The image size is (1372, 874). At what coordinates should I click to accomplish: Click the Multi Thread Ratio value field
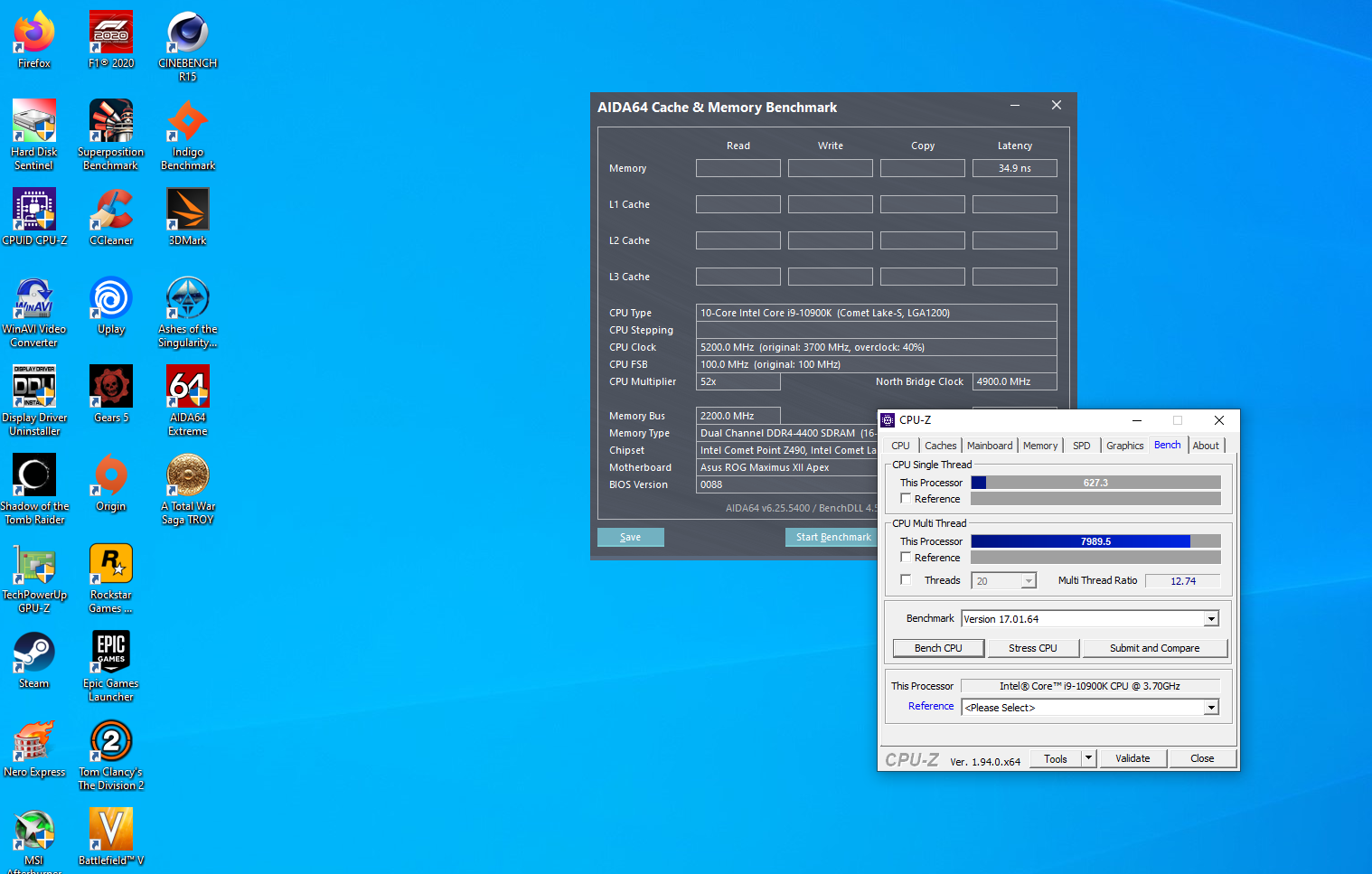click(x=1183, y=581)
